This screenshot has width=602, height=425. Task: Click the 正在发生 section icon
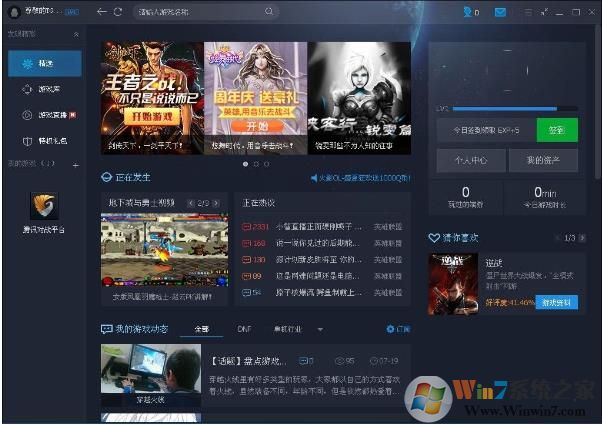click(x=106, y=177)
